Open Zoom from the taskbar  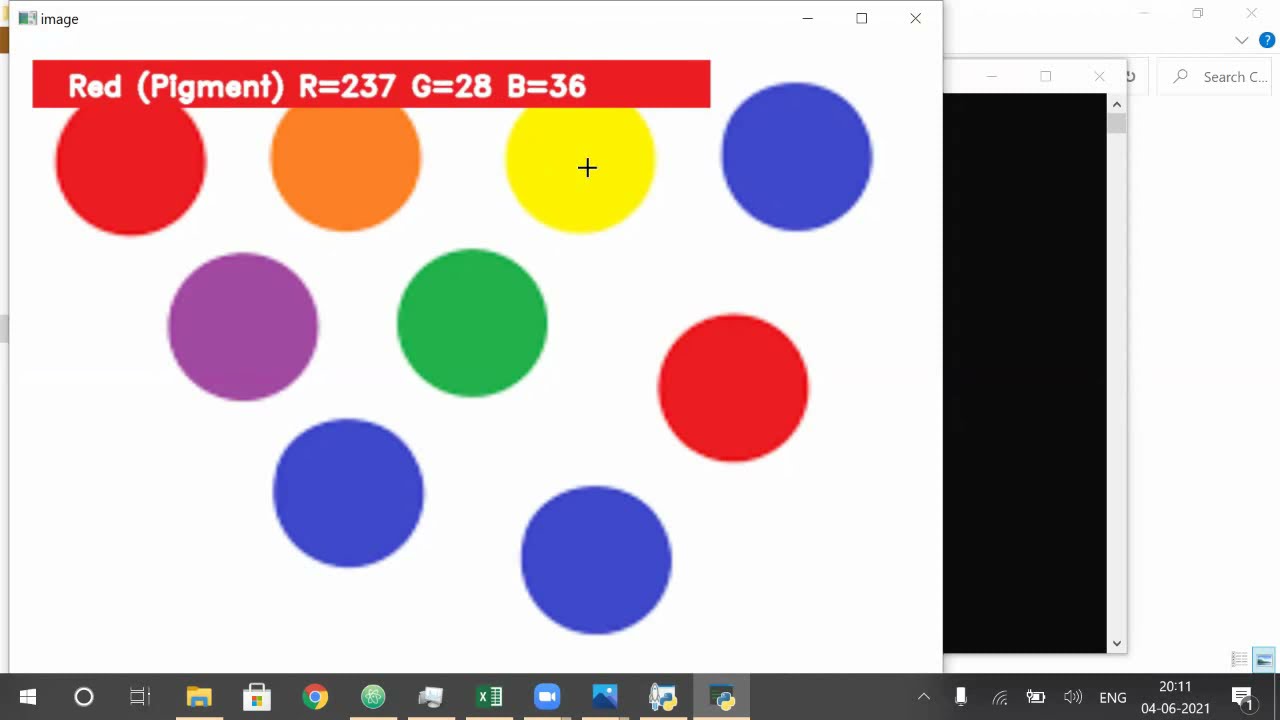[x=547, y=697]
